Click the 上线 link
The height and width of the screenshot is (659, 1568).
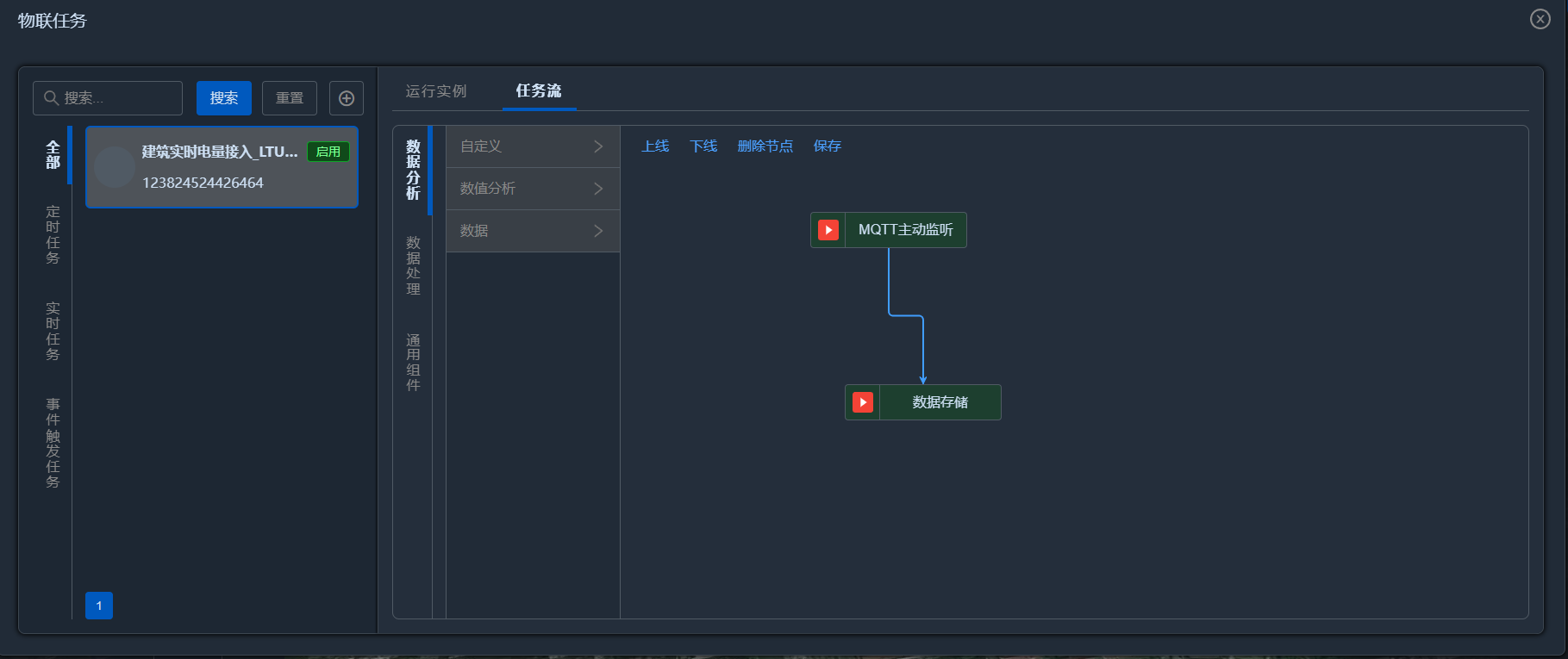(x=655, y=146)
